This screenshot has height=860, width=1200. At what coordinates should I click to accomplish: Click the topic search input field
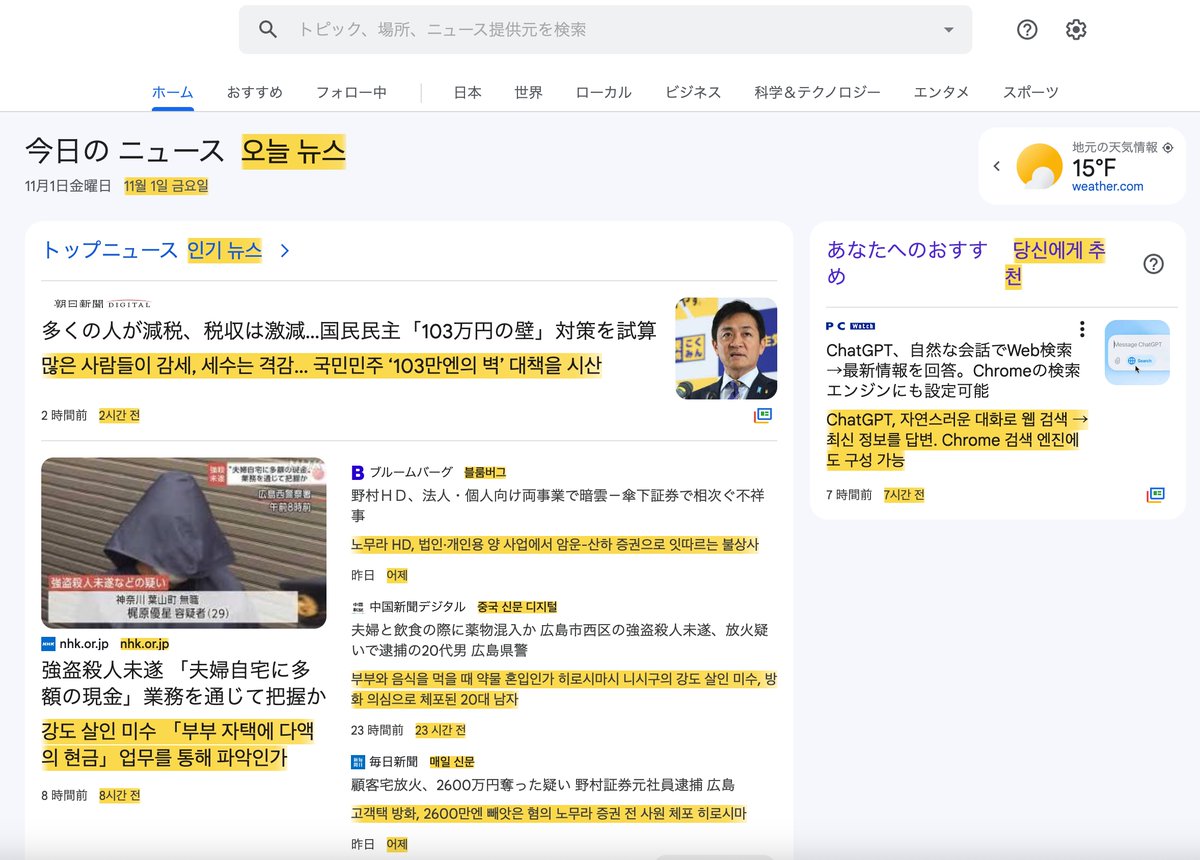(550, 29)
